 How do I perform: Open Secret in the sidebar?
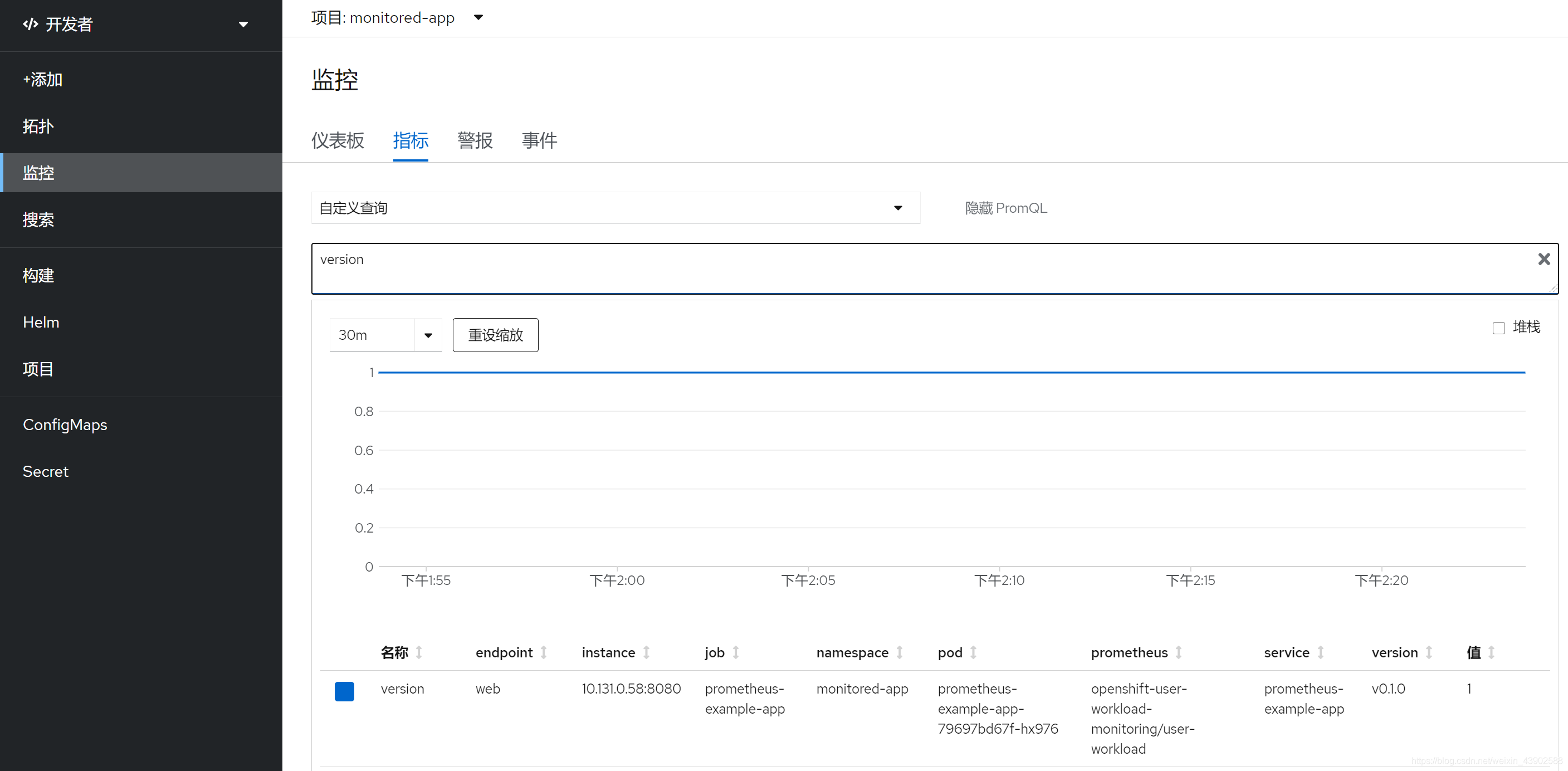141,471
